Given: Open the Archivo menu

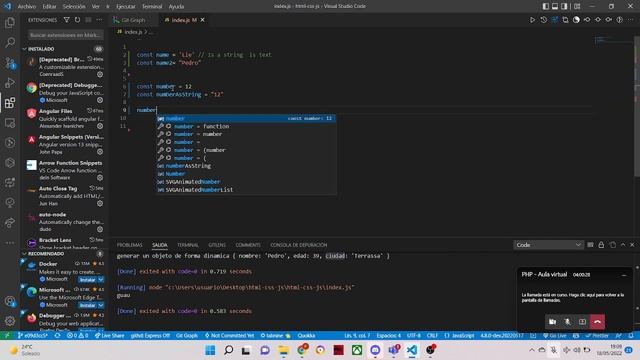Looking at the screenshot, I should point(27,7).
